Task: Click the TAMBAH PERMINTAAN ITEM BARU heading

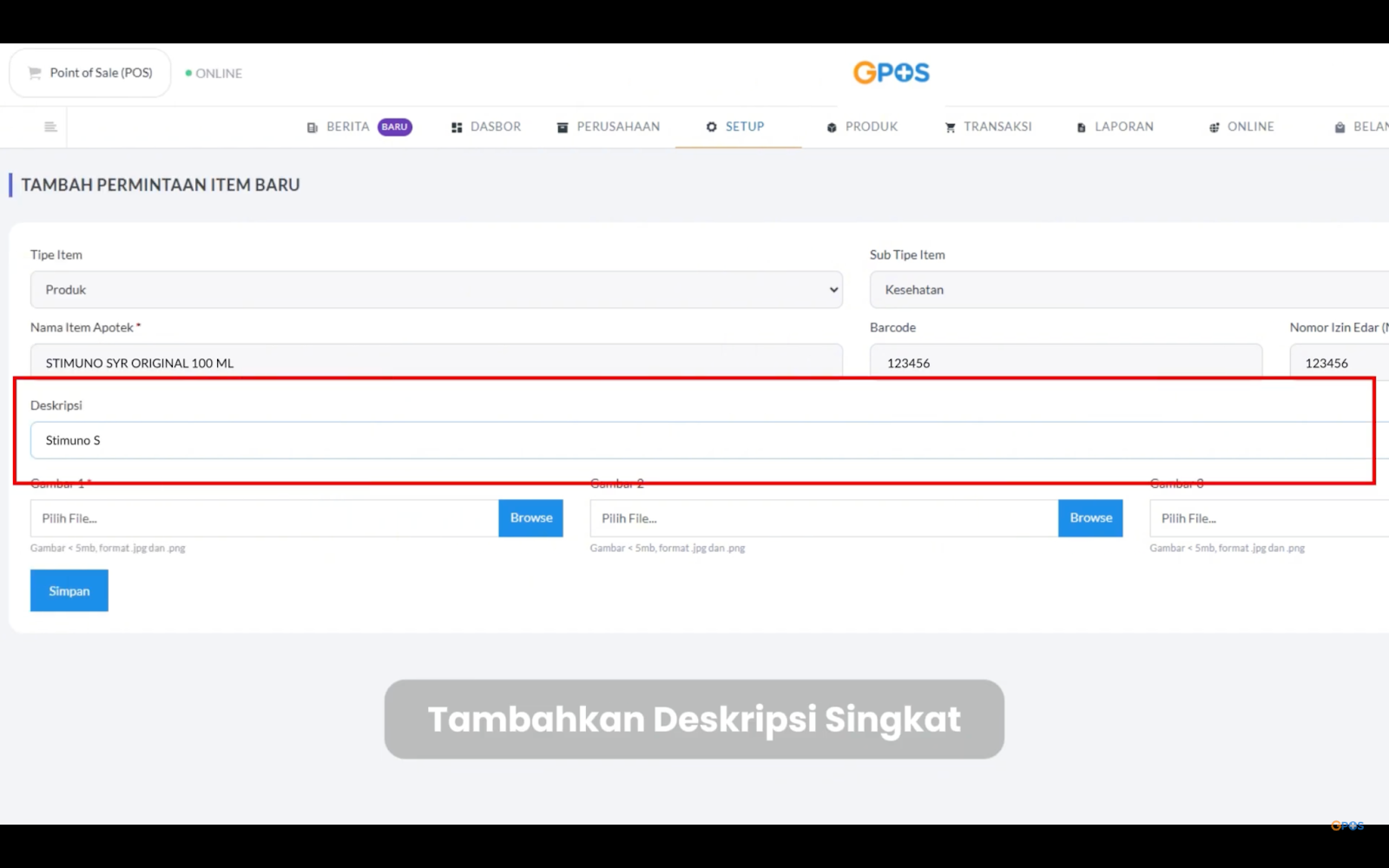Action: coord(161,185)
